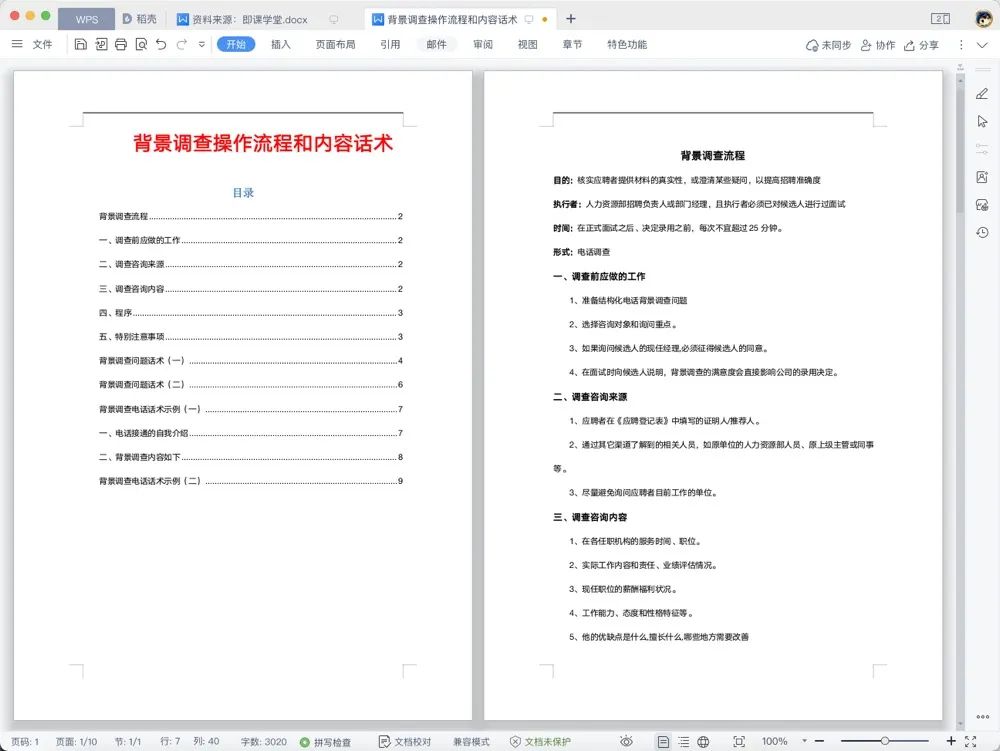1000x751 pixels.
Task: Click the 兼容模式 status bar label
Action: [471, 742]
